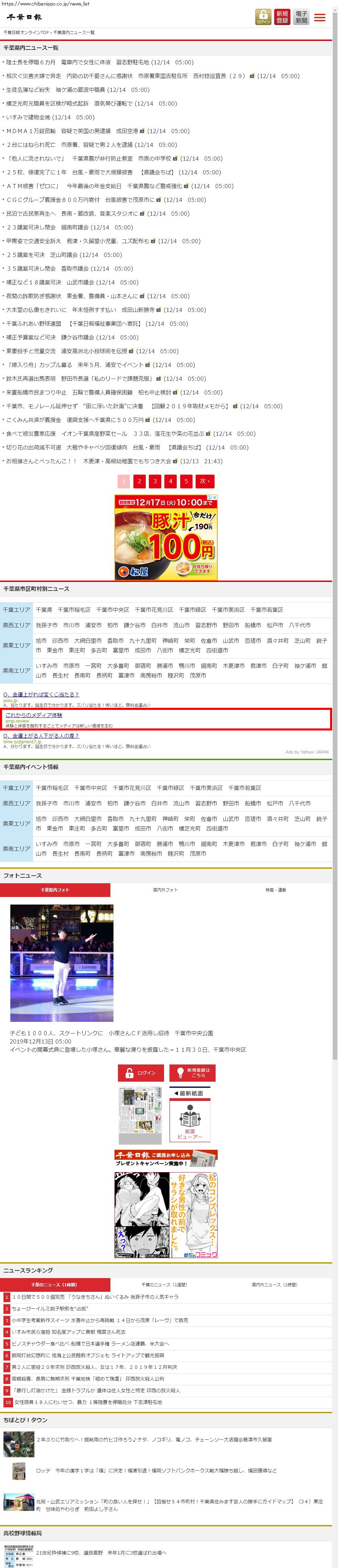Image resolution: width=338 pixels, height=1568 pixels.
Task: Go to page 5 of news list
Action: click(x=186, y=482)
